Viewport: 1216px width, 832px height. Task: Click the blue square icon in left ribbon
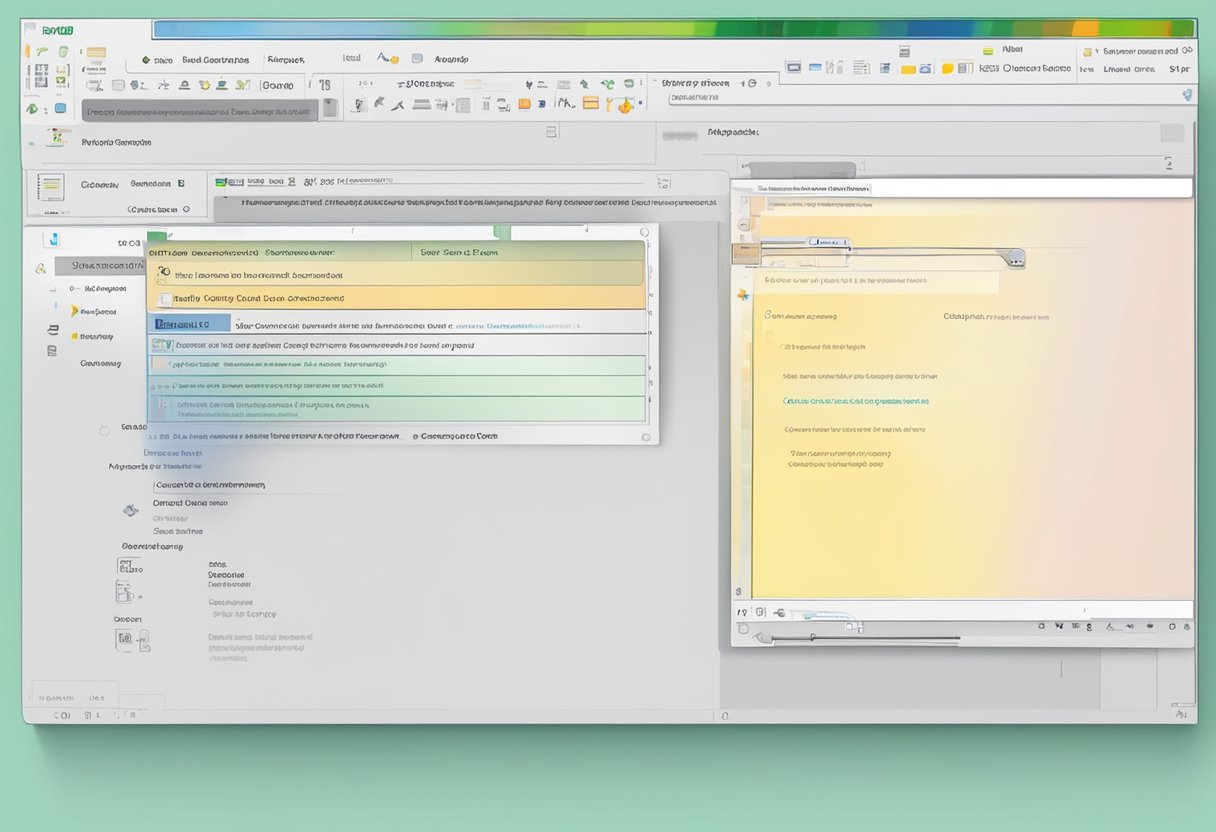[x=60, y=108]
